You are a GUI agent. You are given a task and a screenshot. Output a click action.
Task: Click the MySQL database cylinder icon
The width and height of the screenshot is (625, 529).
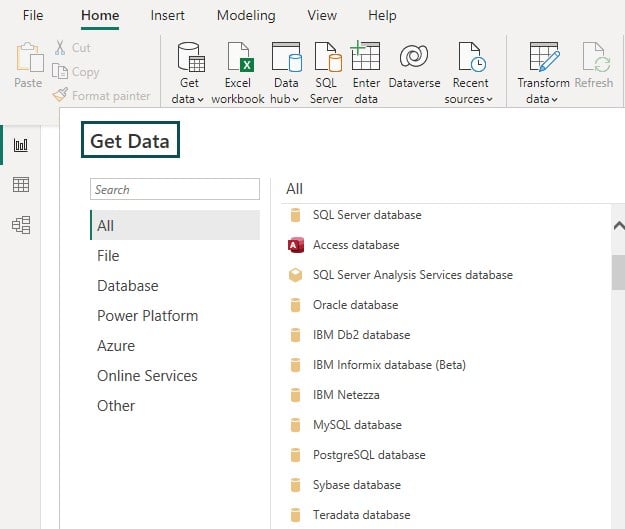coord(295,425)
